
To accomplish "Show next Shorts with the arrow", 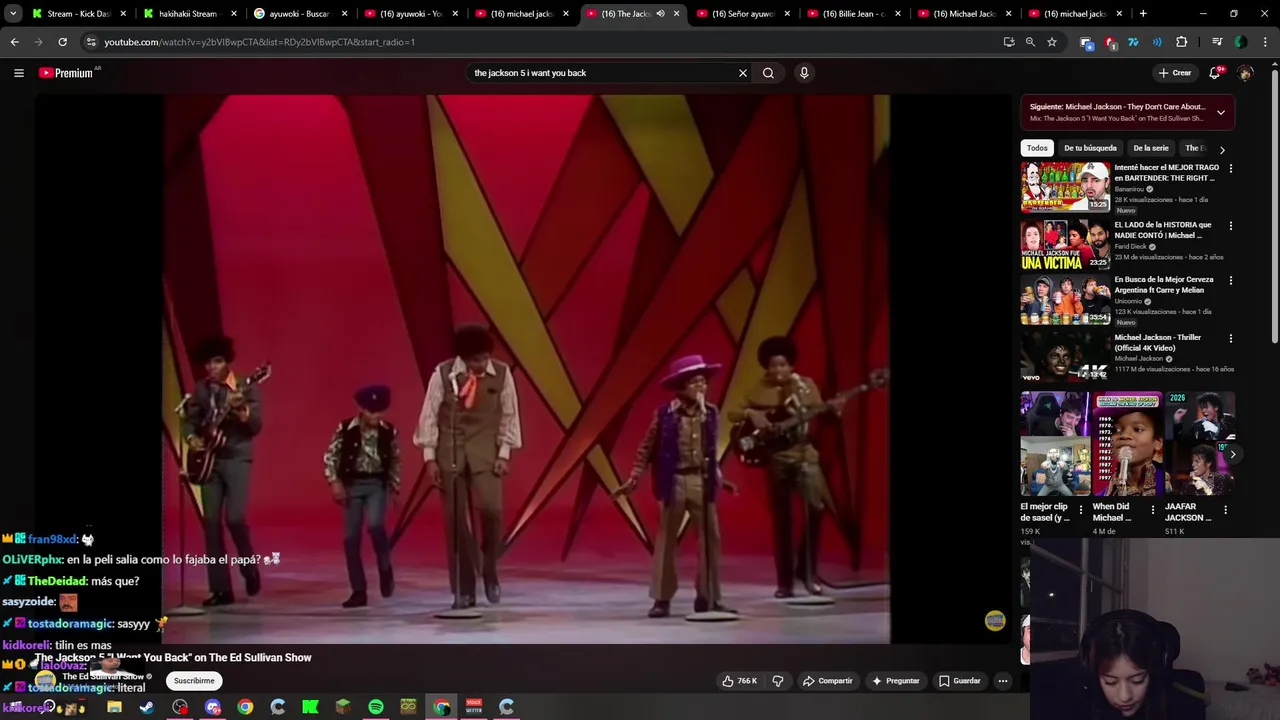I will [1232, 454].
